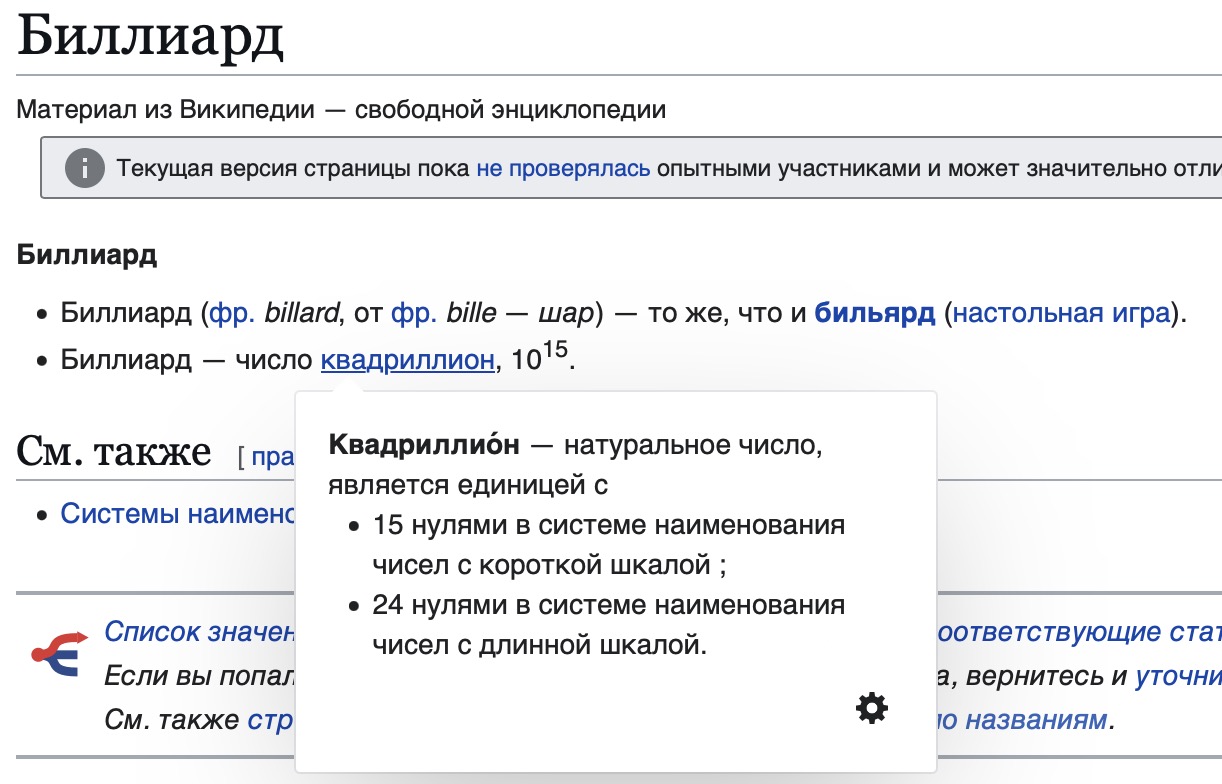Click the info icon in the review notice
This screenshot has height=784, width=1222.
tap(85, 167)
